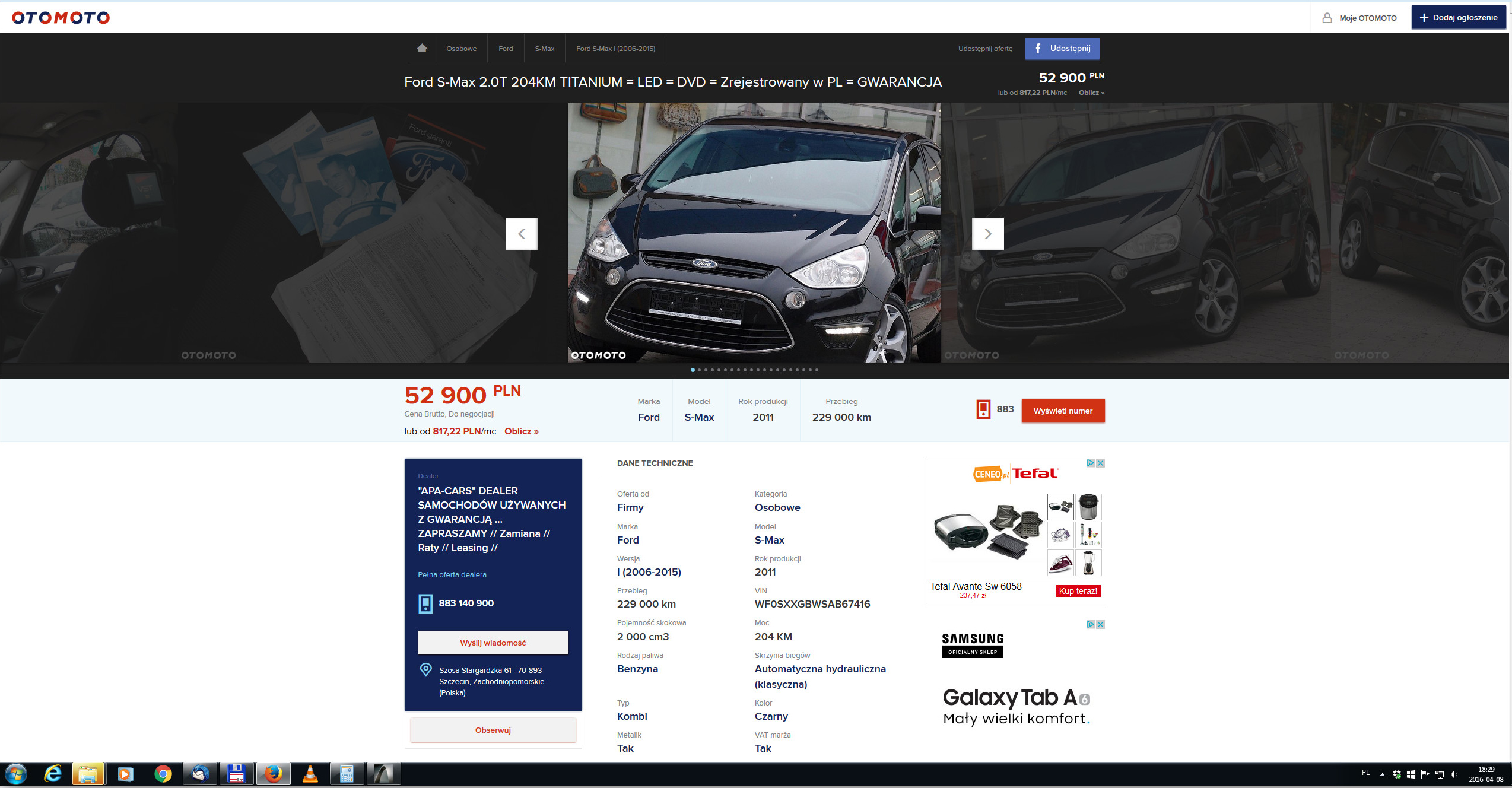Select the first gallery pagination dot
The height and width of the screenshot is (788, 1512).
693,370
